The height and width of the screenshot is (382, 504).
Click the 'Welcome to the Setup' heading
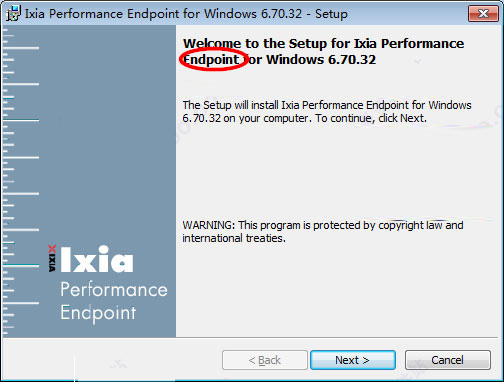(323, 52)
